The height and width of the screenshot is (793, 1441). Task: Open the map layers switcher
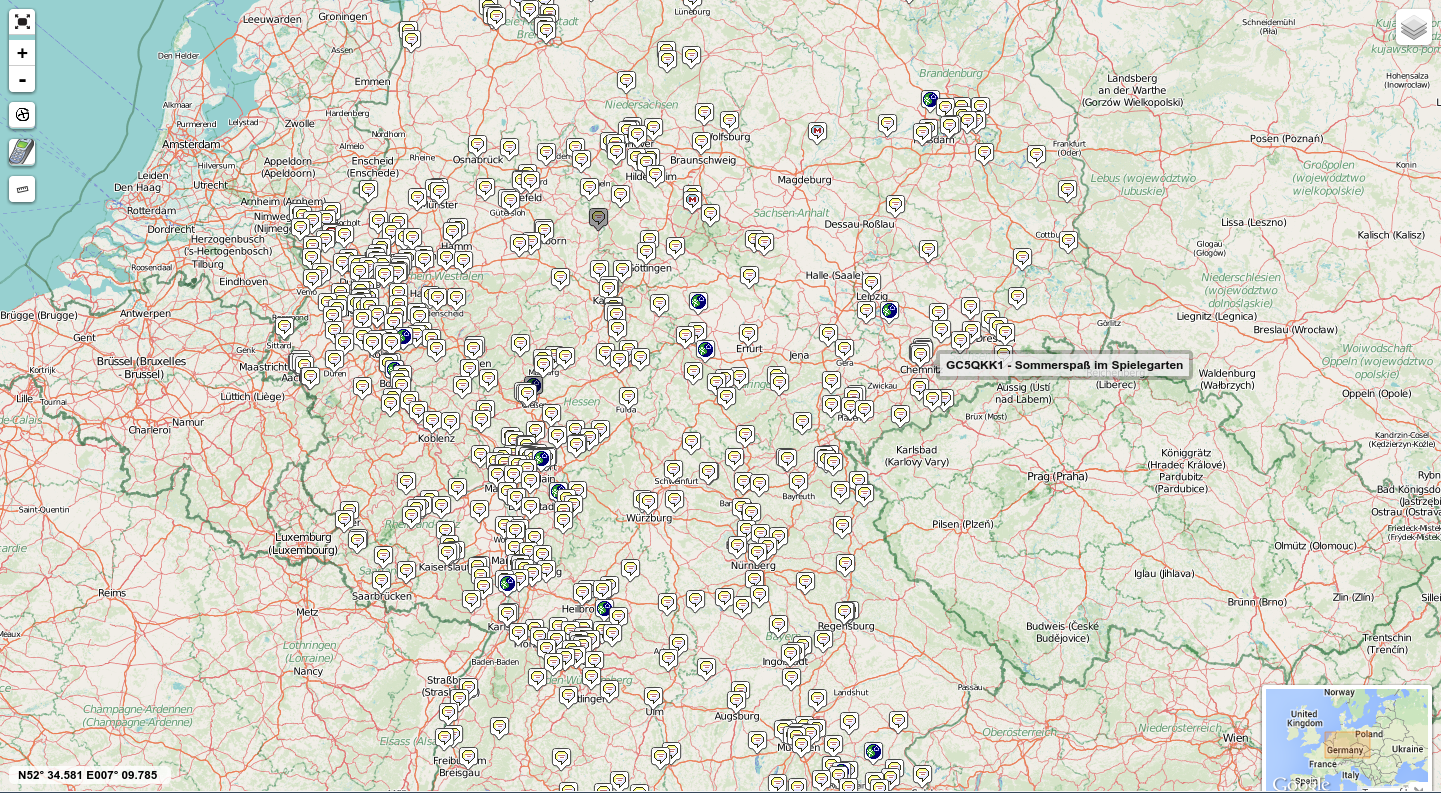click(1414, 27)
